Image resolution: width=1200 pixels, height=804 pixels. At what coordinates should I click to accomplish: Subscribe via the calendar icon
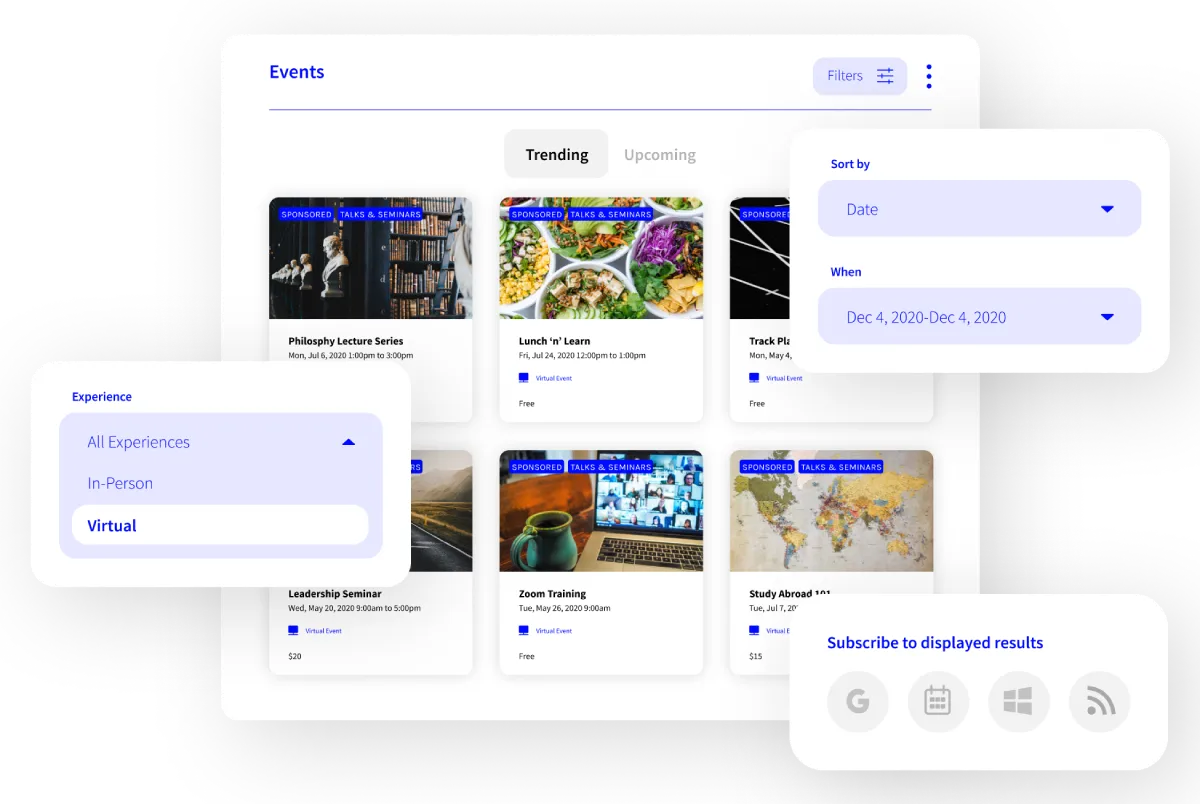[x=938, y=702]
